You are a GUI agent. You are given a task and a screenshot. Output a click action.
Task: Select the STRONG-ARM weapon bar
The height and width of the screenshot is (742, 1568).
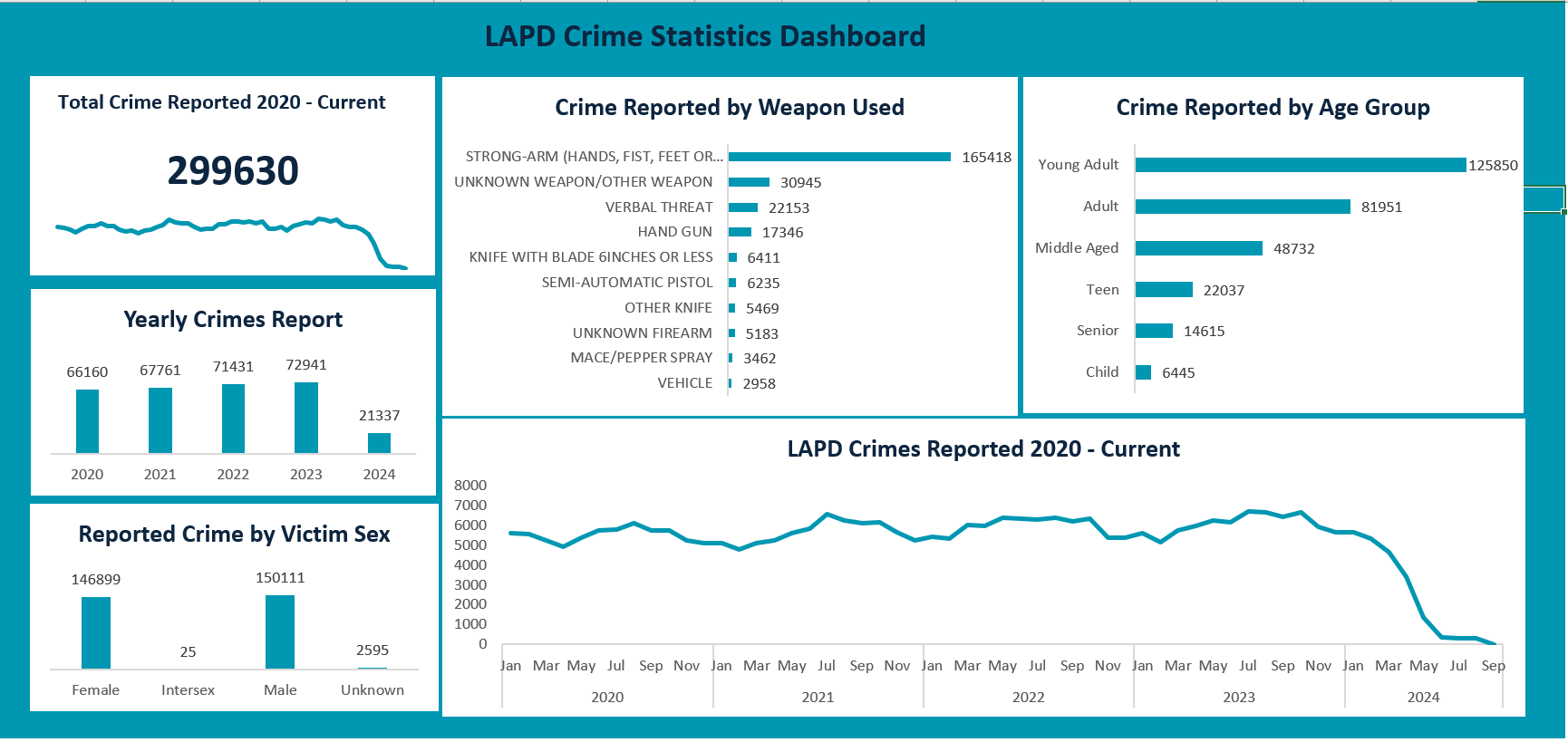coord(840,157)
